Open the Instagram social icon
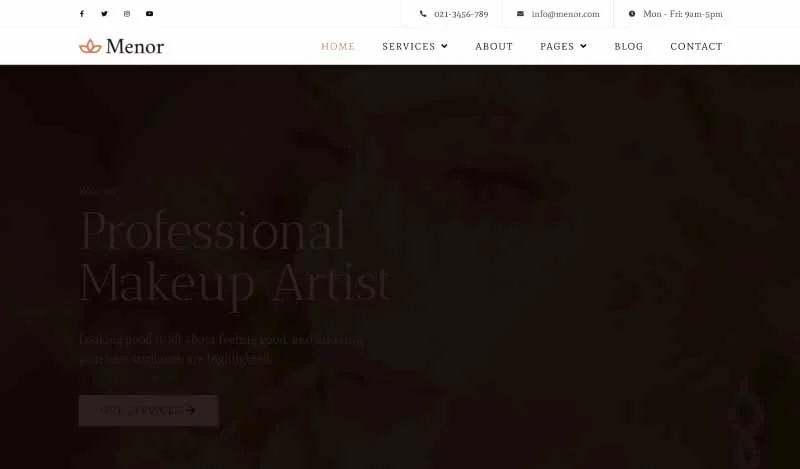 pyautogui.click(x=127, y=14)
